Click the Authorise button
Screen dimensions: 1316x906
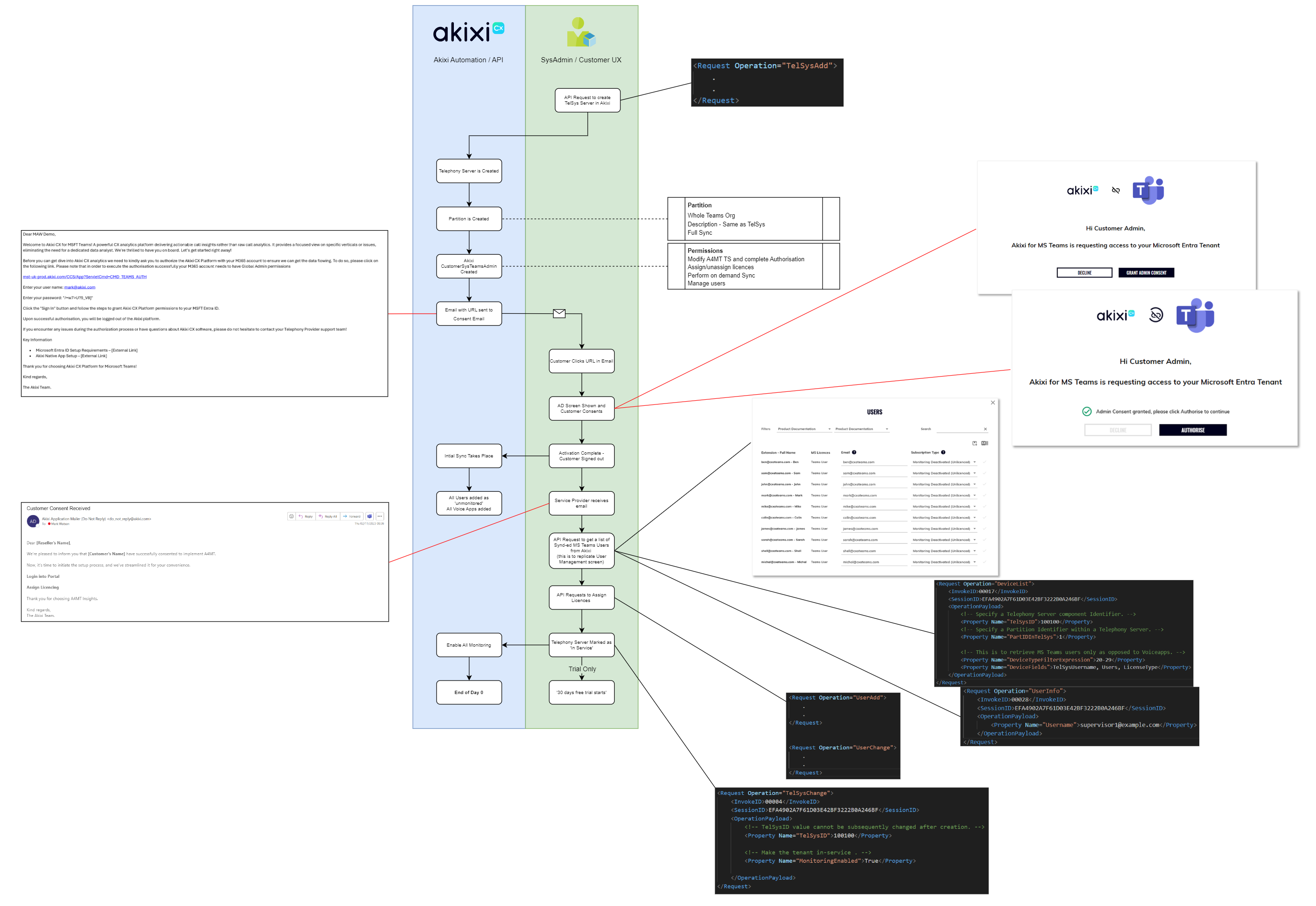pyautogui.click(x=1193, y=430)
